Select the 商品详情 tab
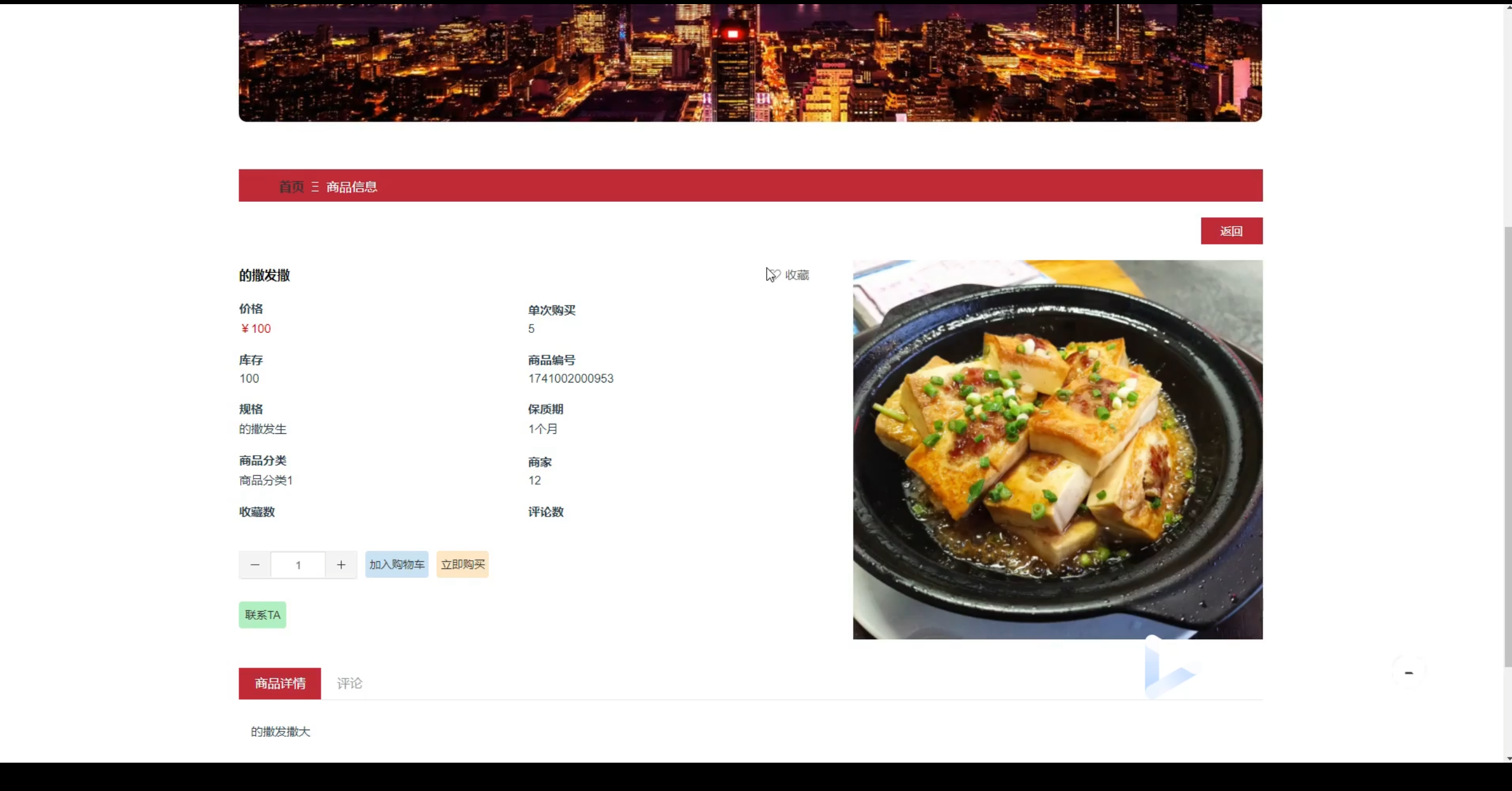The image size is (1512, 791). coord(280,684)
